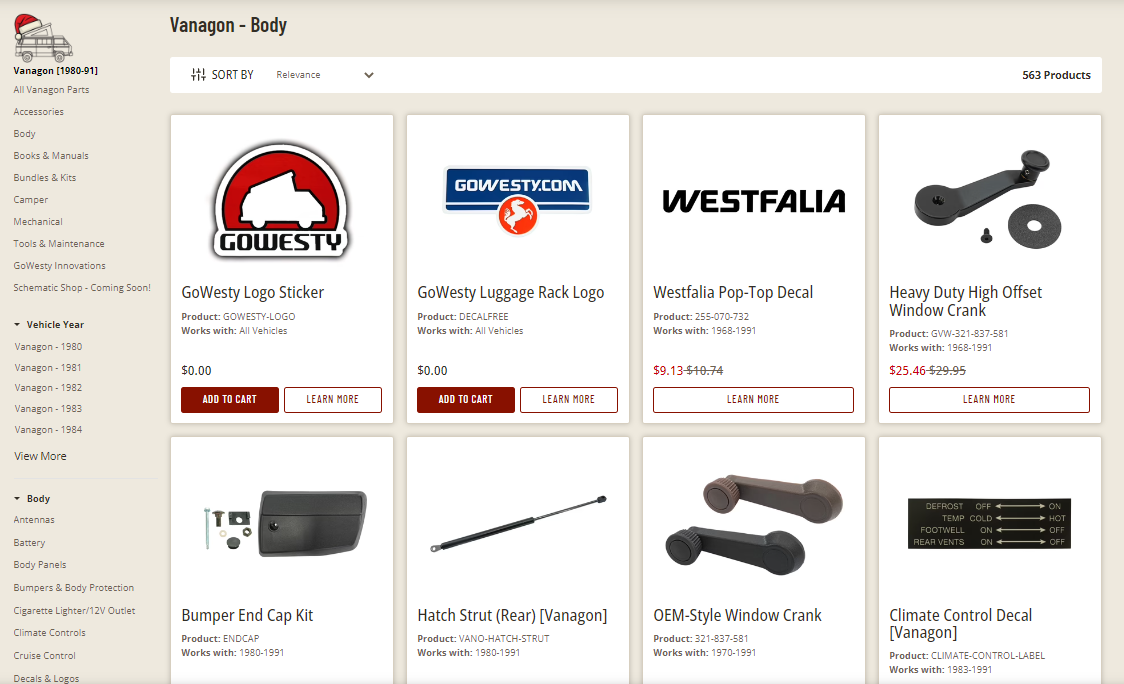Image resolution: width=1124 pixels, height=684 pixels.
Task: Click the GoWesty.com luggage rack logo image
Action: click(517, 201)
